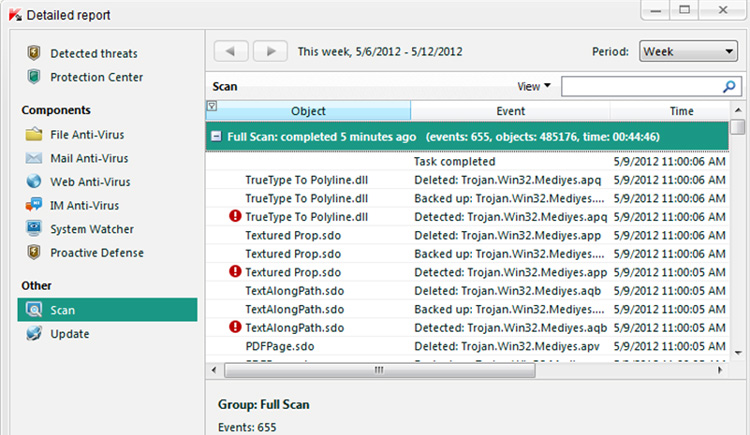Open Proactive Defense shield icon
Screen dimensions: 750x435
(x=34, y=253)
